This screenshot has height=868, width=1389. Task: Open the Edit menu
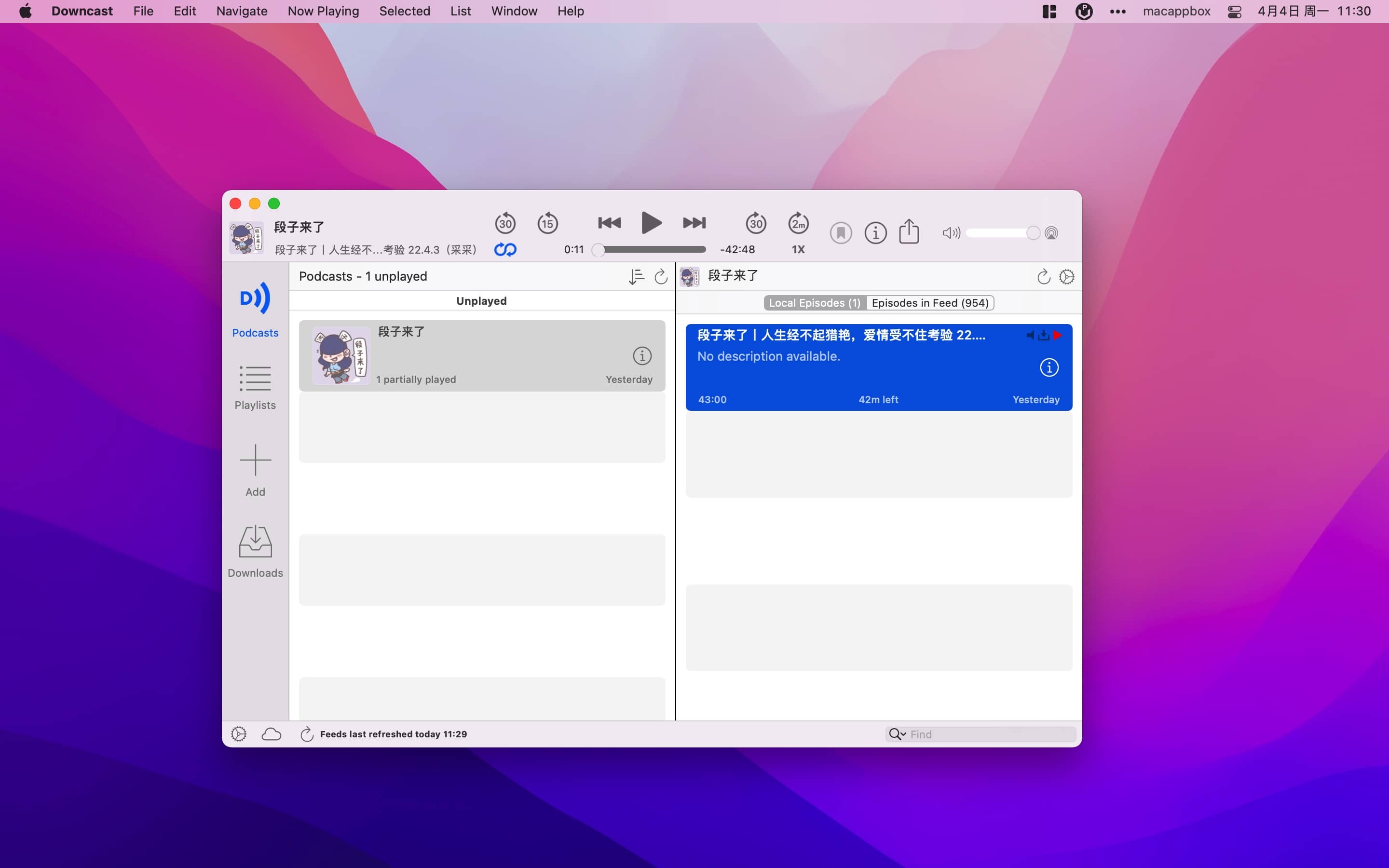(x=185, y=11)
